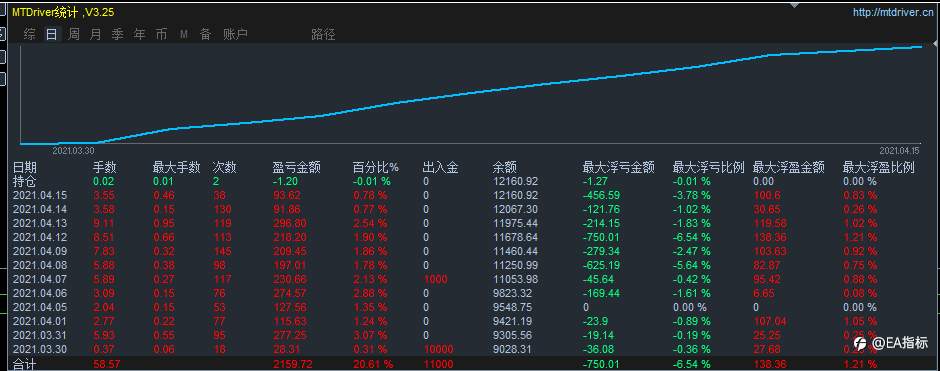Switch to the 综 summary tab
The width and height of the screenshot is (940, 371).
coord(29,34)
